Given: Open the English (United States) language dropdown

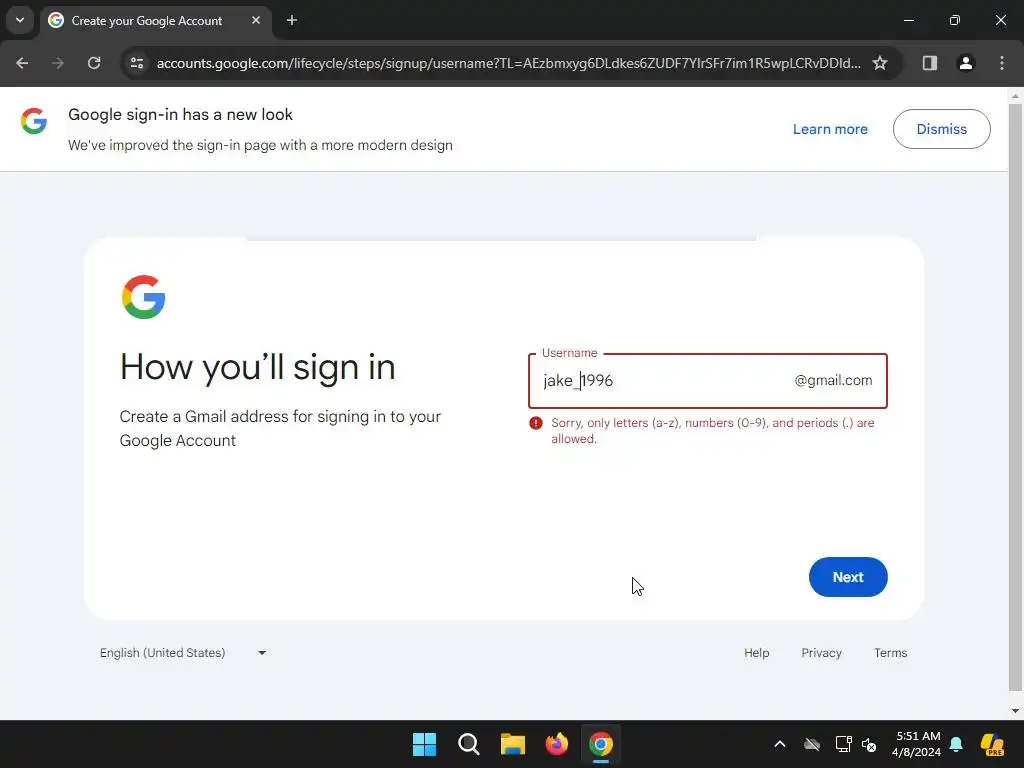Looking at the screenshot, I should coord(183,653).
